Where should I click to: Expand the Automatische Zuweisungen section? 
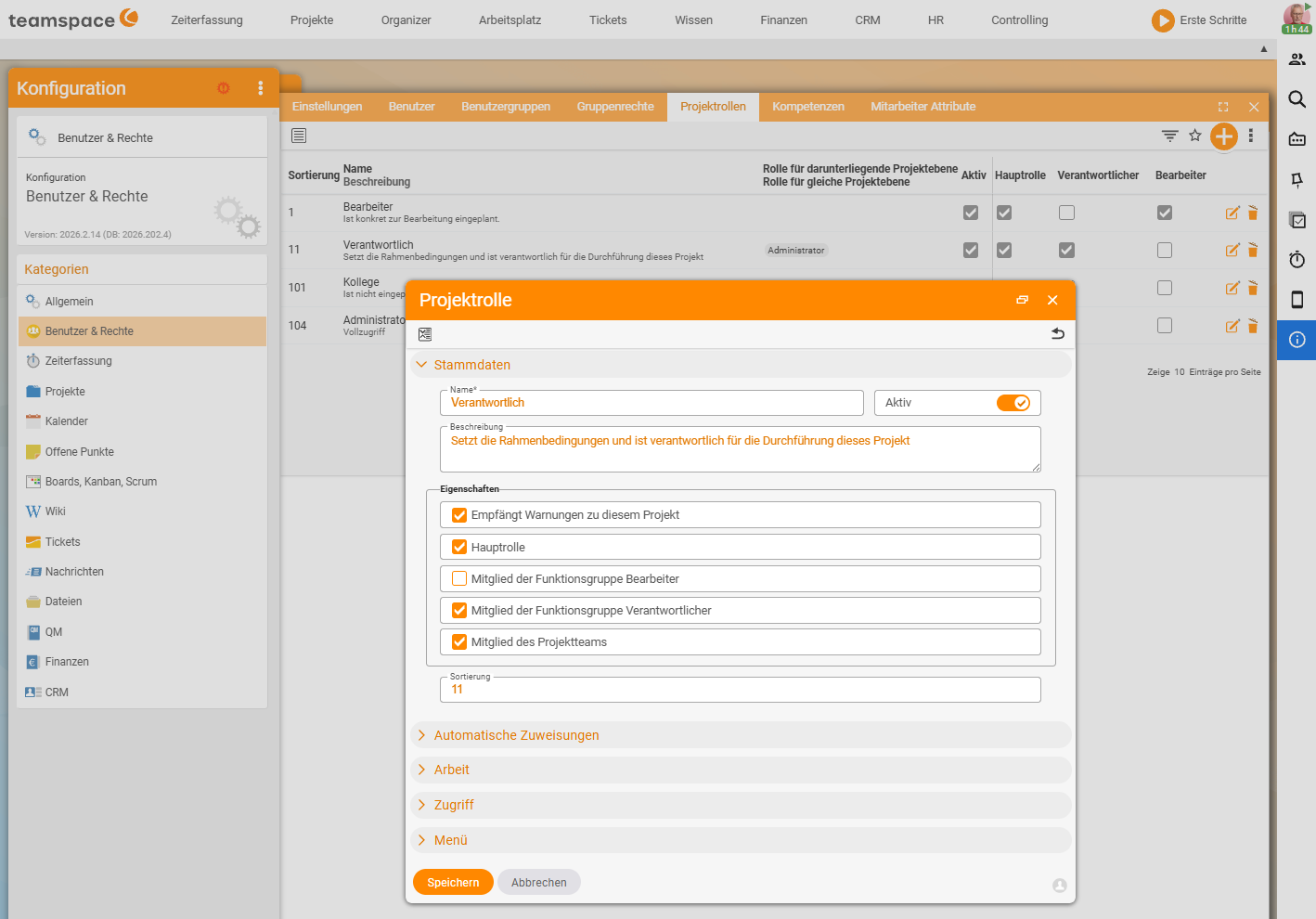(741, 735)
